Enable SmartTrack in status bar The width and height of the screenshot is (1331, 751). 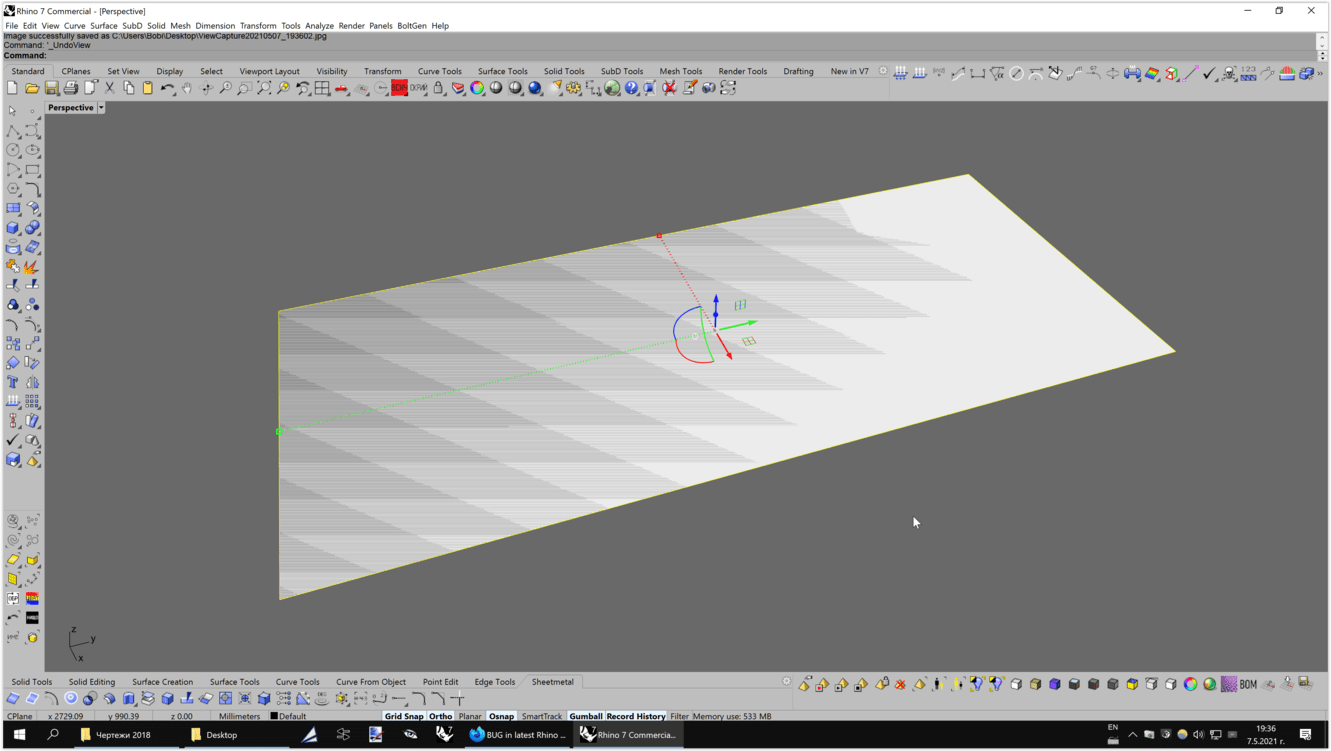541,716
